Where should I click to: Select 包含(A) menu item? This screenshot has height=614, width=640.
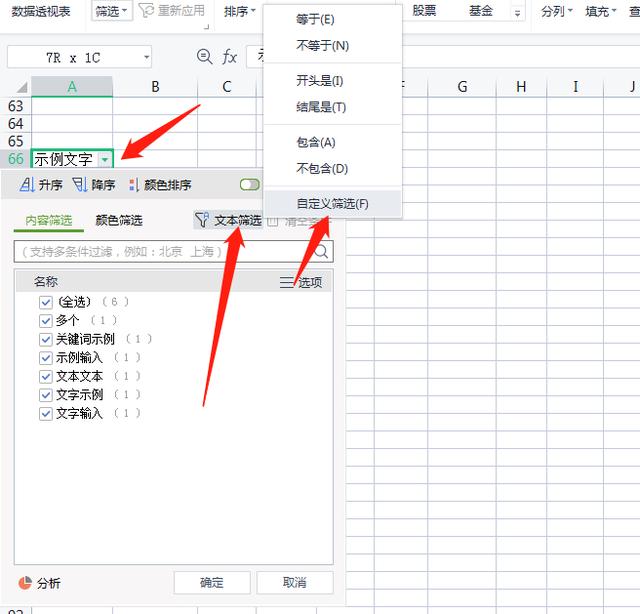pyautogui.click(x=333, y=142)
